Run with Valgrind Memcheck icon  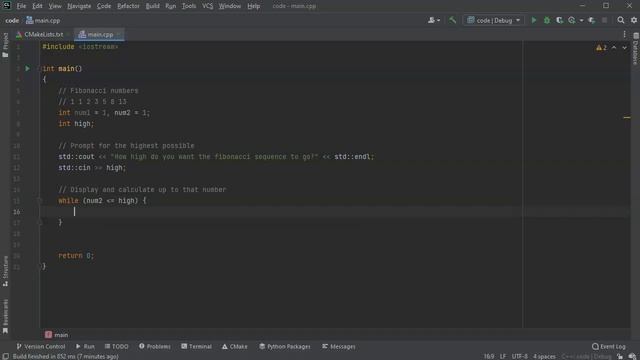pos(591,20)
